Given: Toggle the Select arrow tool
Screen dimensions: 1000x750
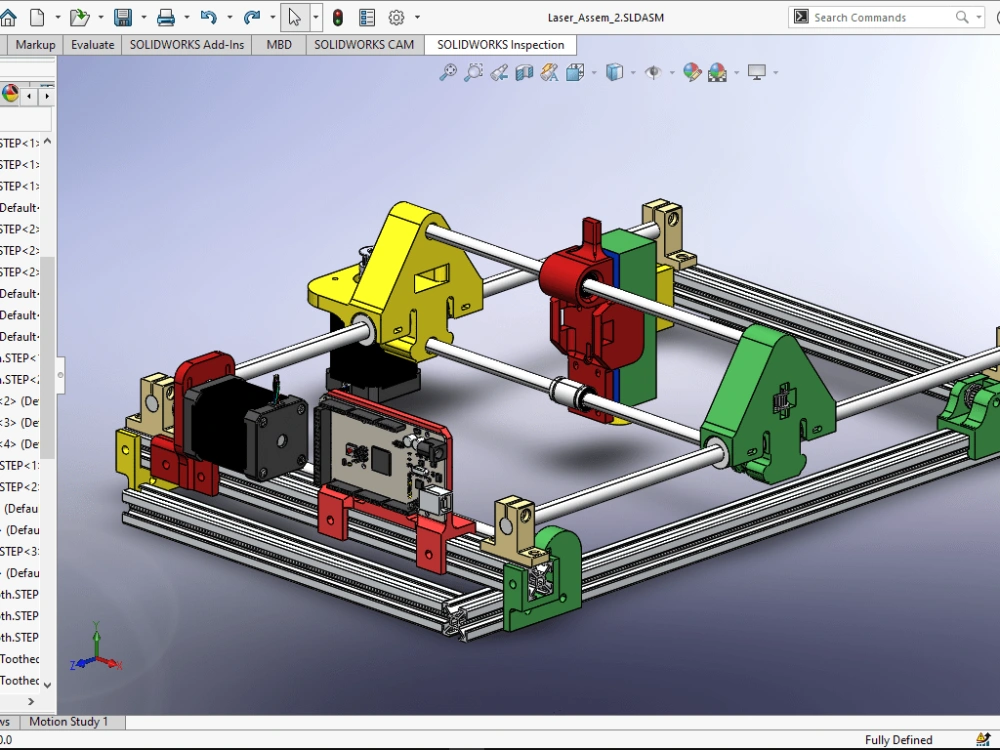Looking at the screenshot, I should click(x=295, y=17).
